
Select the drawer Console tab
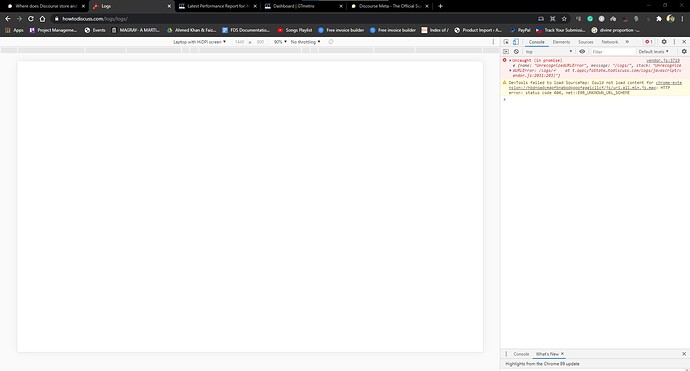click(521, 354)
